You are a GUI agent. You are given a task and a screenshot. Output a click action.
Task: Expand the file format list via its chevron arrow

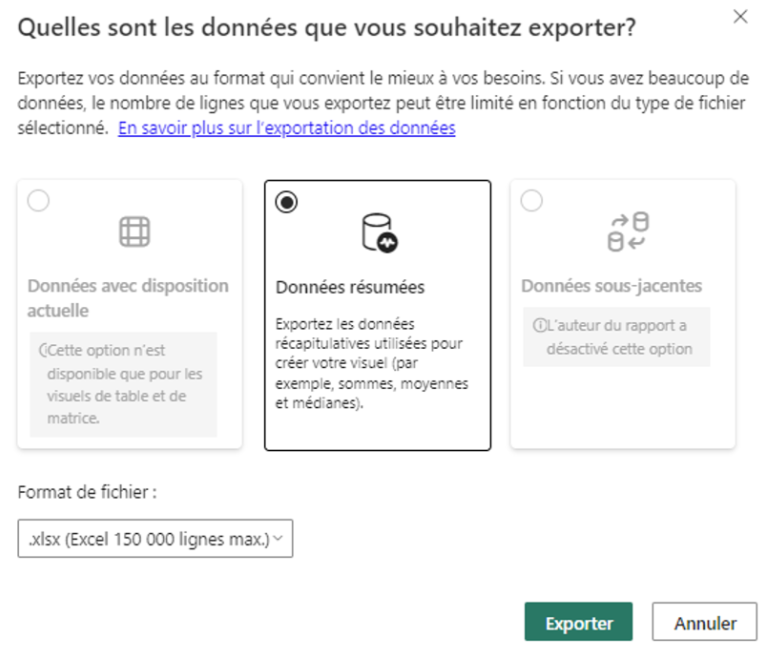278,539
